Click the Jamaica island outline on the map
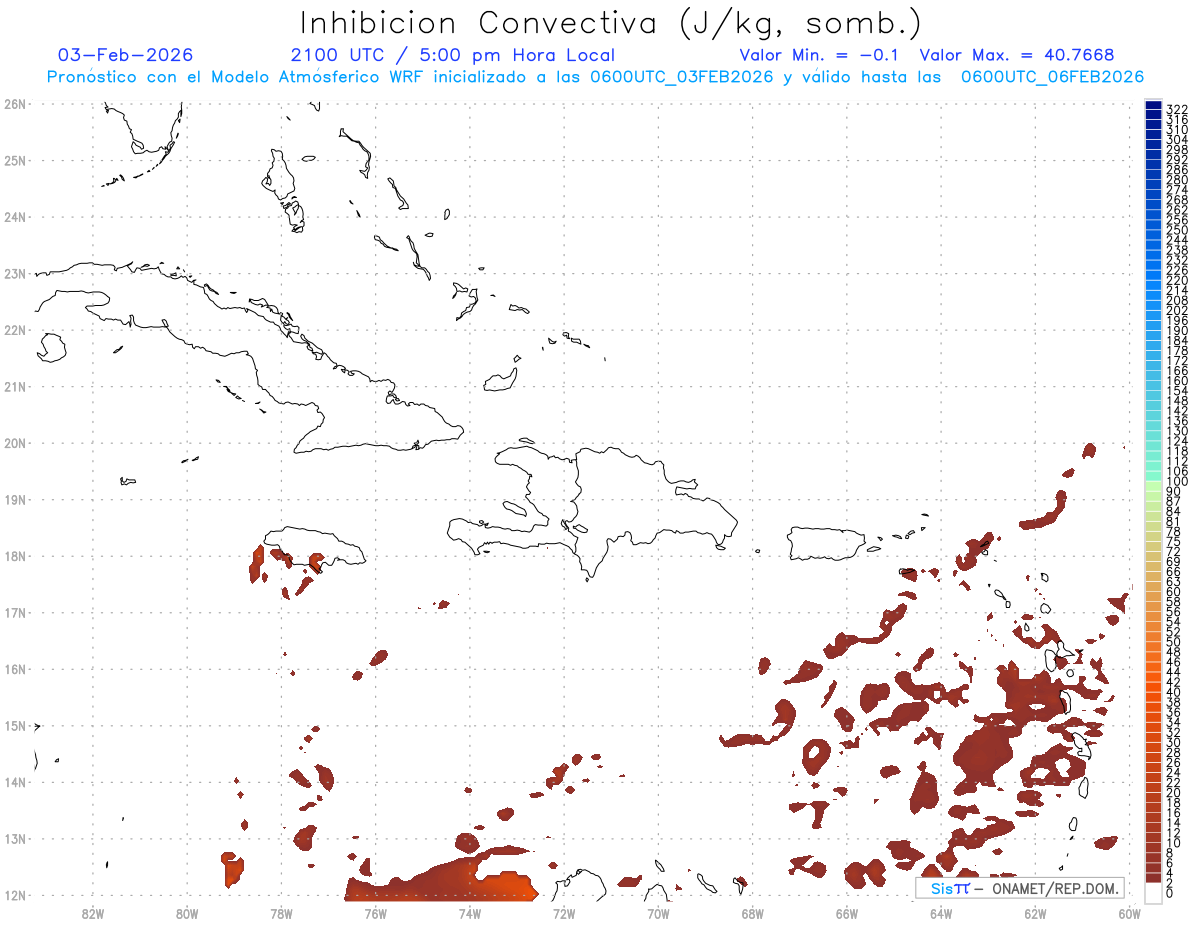 tap(315, 548)
